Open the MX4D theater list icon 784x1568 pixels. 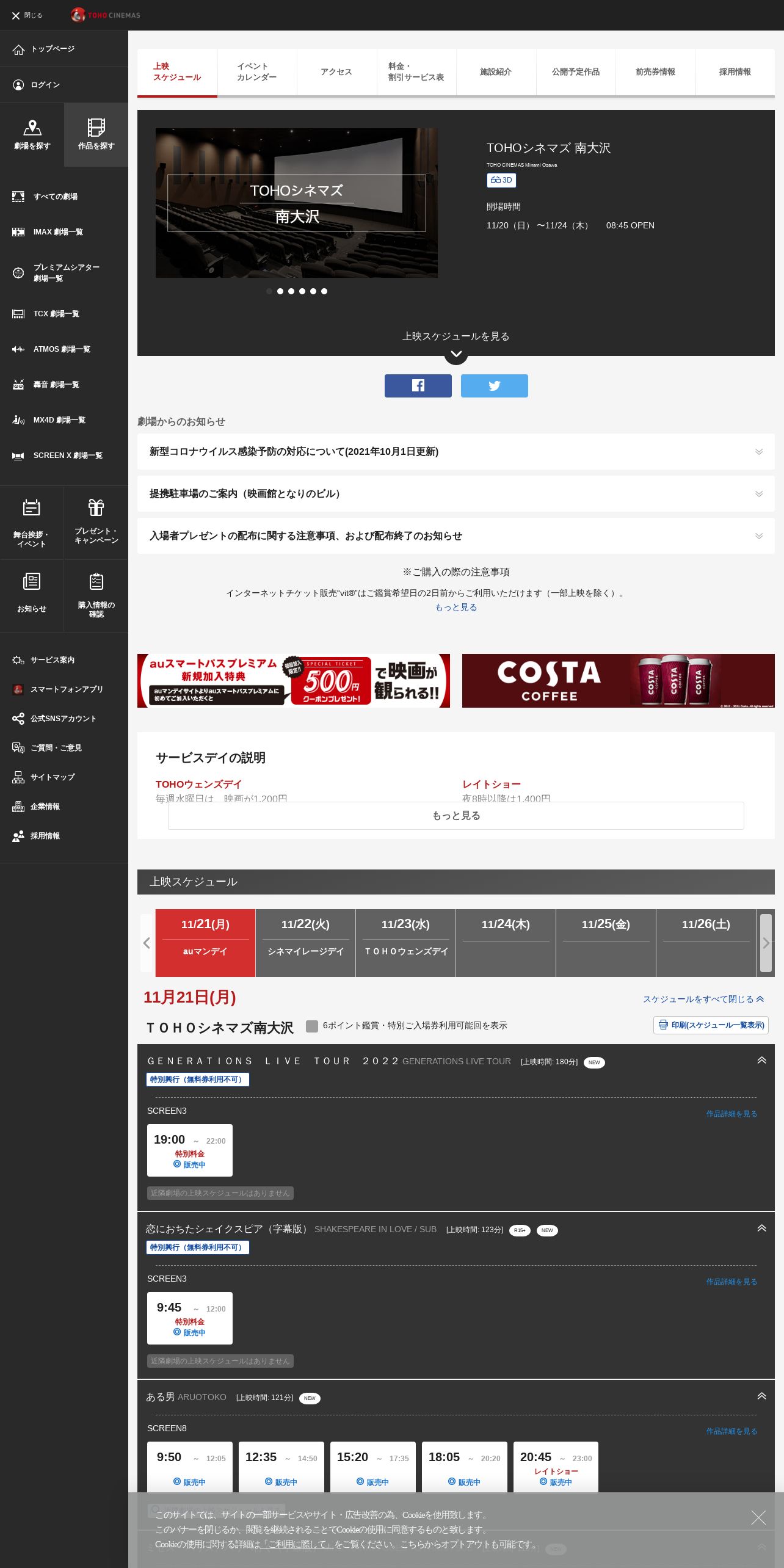click(x=18, y=420)
